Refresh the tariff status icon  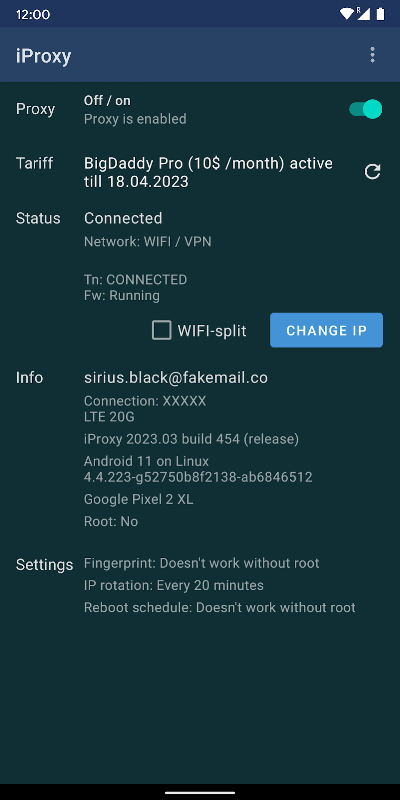point(372,172)
